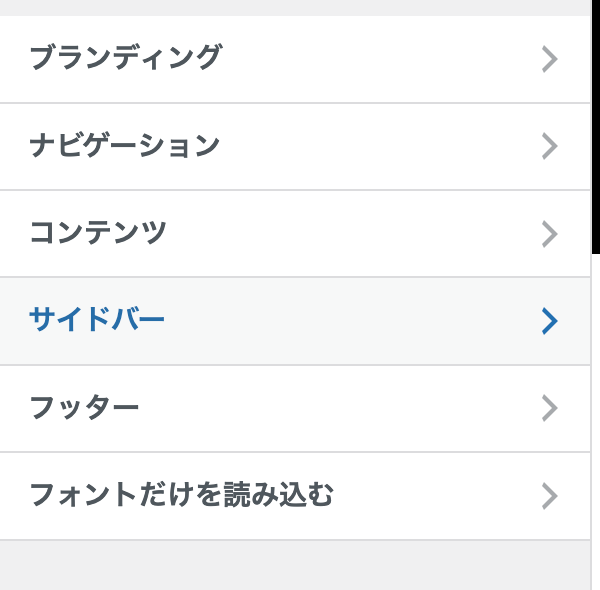
Task: Expand フッター using its right chevron
Action: (549, 408)
